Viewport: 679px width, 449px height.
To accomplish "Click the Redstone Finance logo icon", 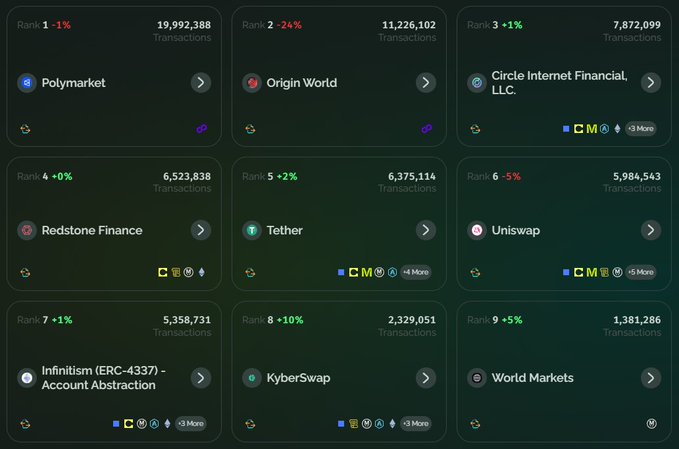I will pos(27,230).
